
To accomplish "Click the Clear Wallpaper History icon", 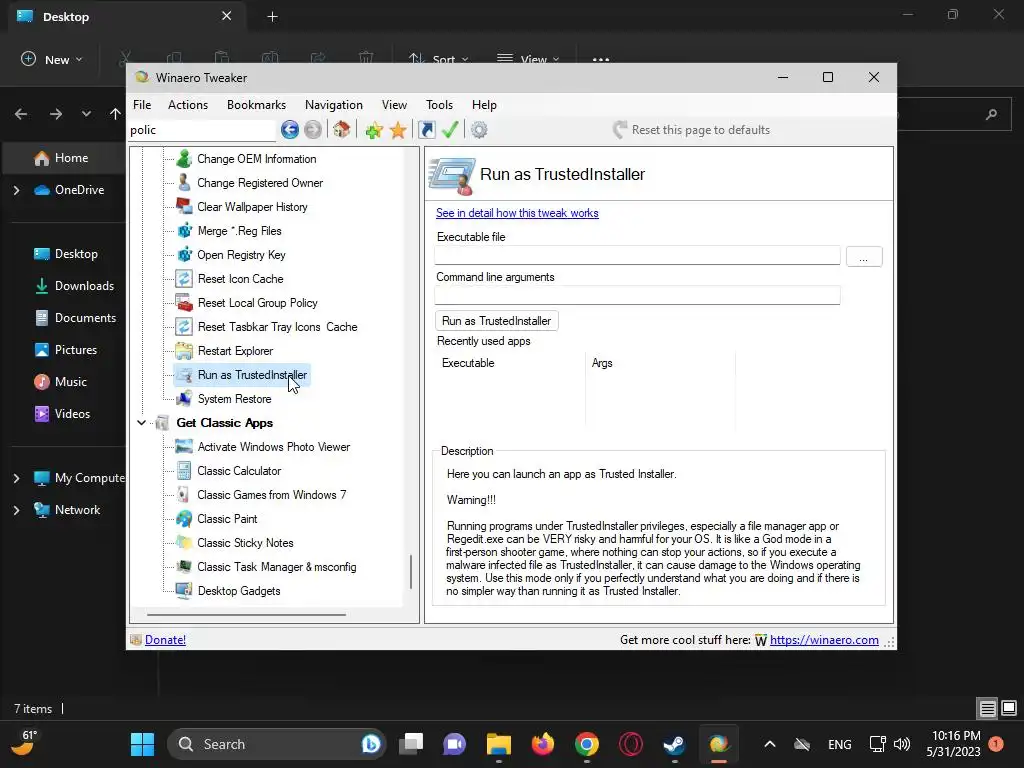I will click(184, 207).
